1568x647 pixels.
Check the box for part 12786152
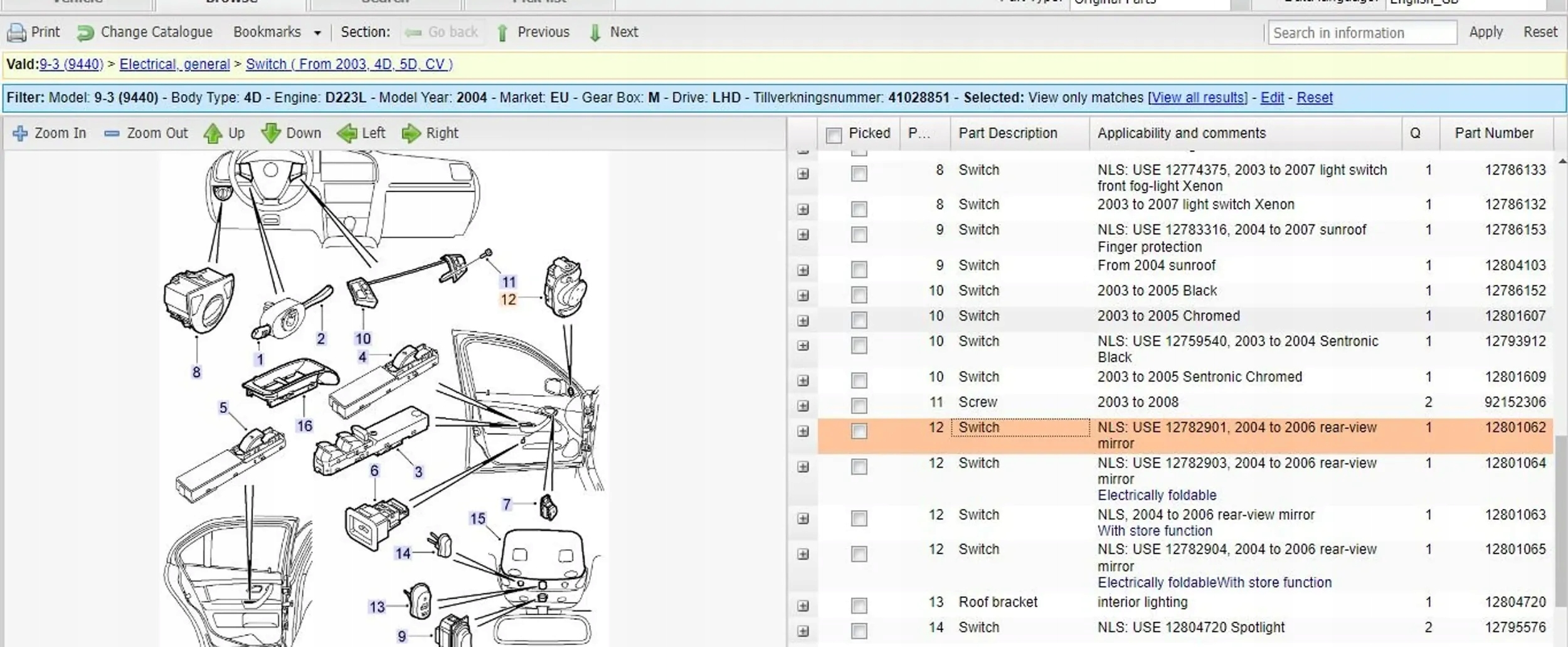pos(859,295)
